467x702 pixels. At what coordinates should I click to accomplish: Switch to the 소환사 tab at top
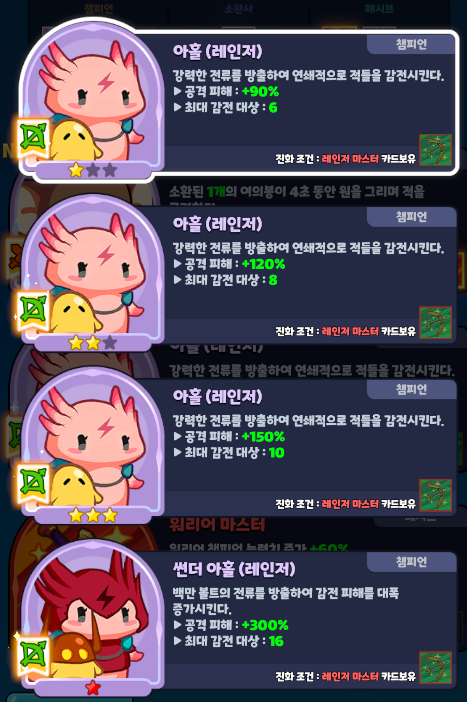tap(239, 9)
